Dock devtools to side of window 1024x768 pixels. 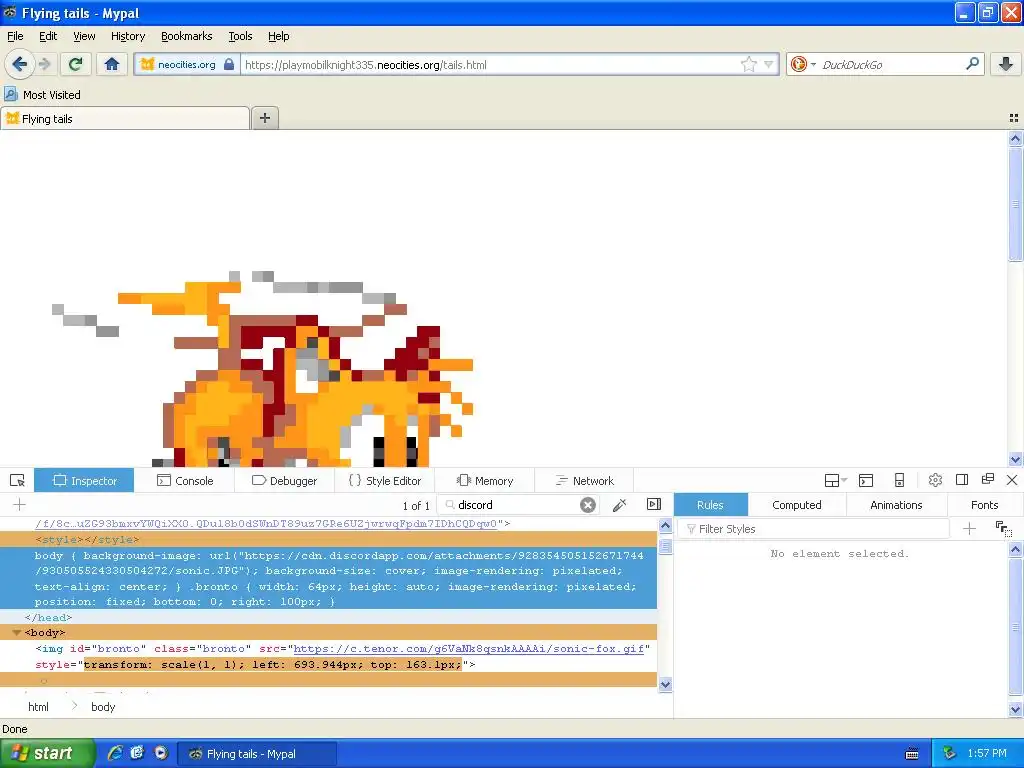pos(961,480)
